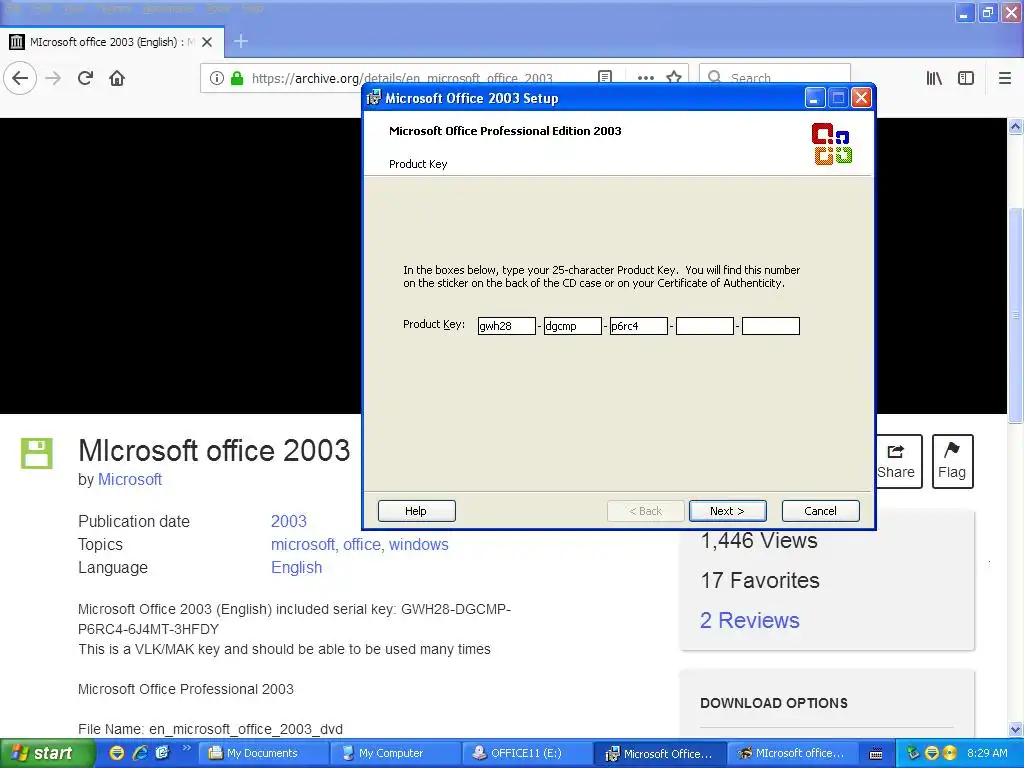Click the green software floppy icon
The width and height of the screenshot is (1024, 768).
tap(37, 453)
